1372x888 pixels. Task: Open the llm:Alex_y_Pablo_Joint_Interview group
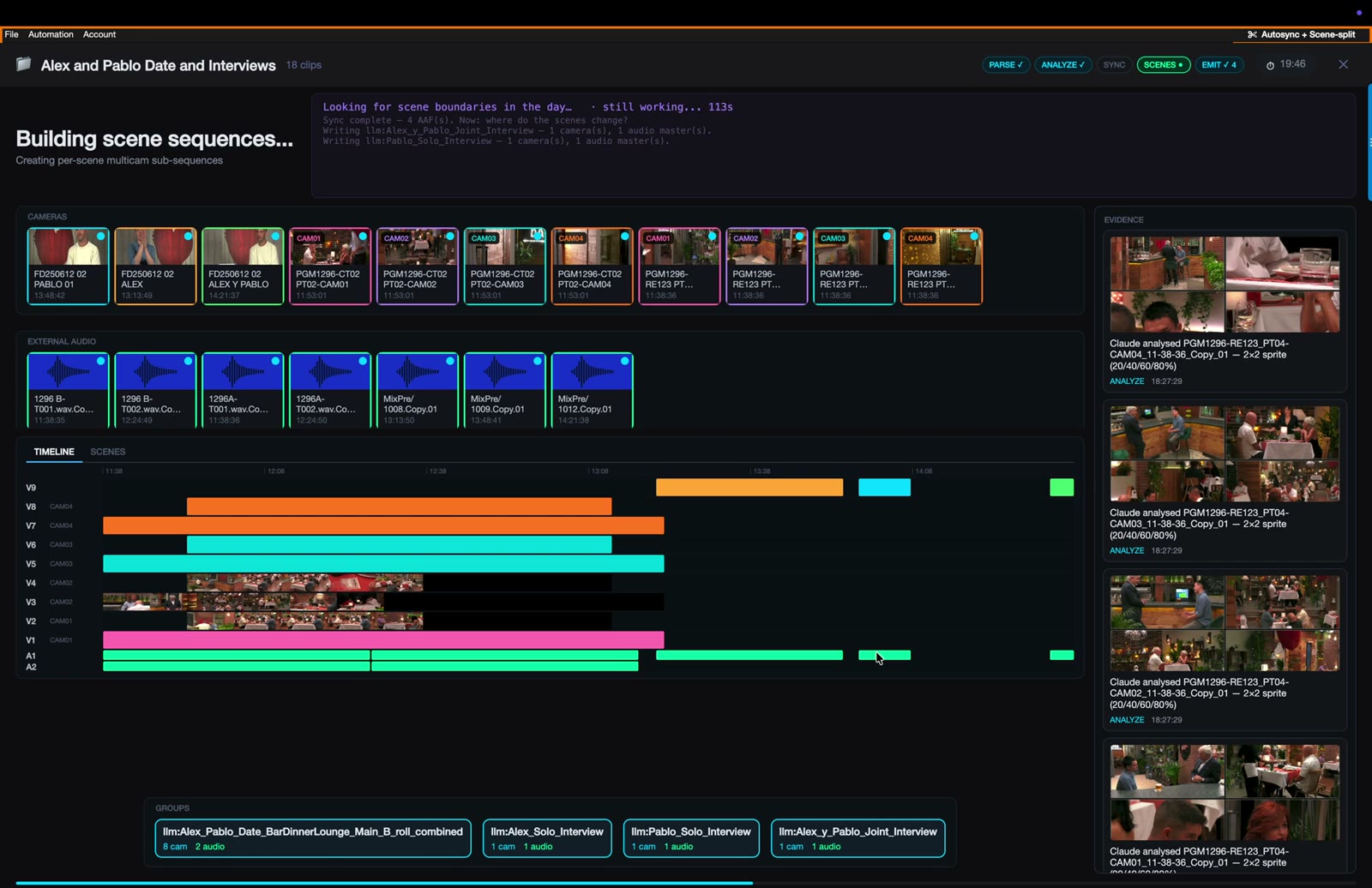(x=858, y=838)
